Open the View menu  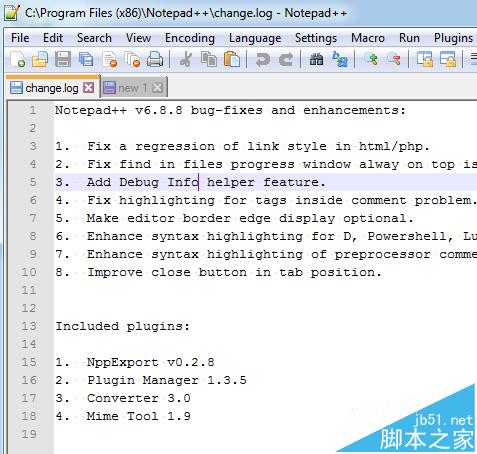coord(138,38)
